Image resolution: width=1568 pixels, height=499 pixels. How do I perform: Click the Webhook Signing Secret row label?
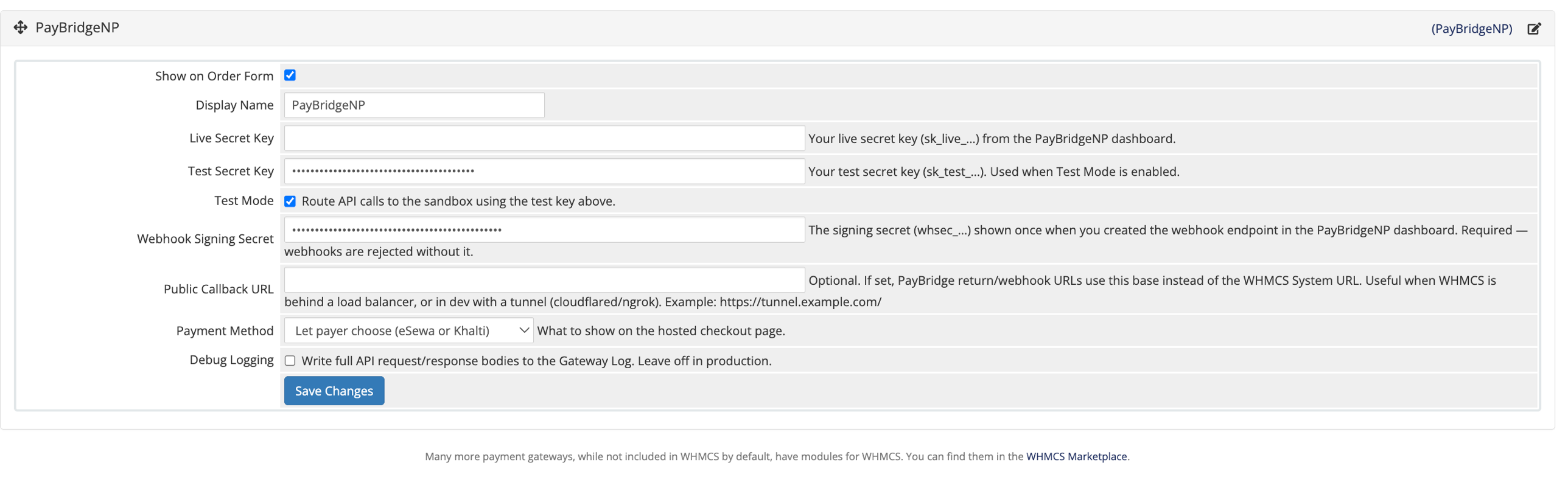click(205, 239)
